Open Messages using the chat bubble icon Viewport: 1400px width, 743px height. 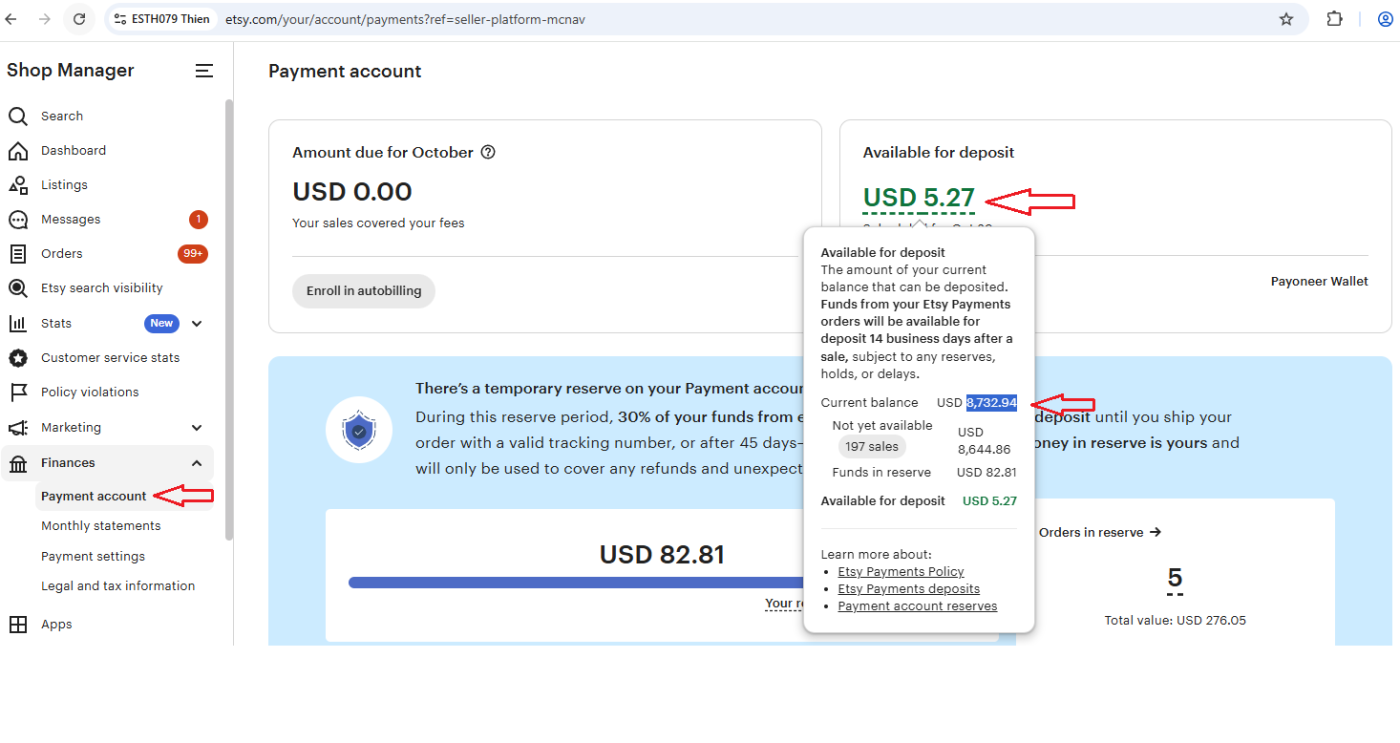click(18, 220)
